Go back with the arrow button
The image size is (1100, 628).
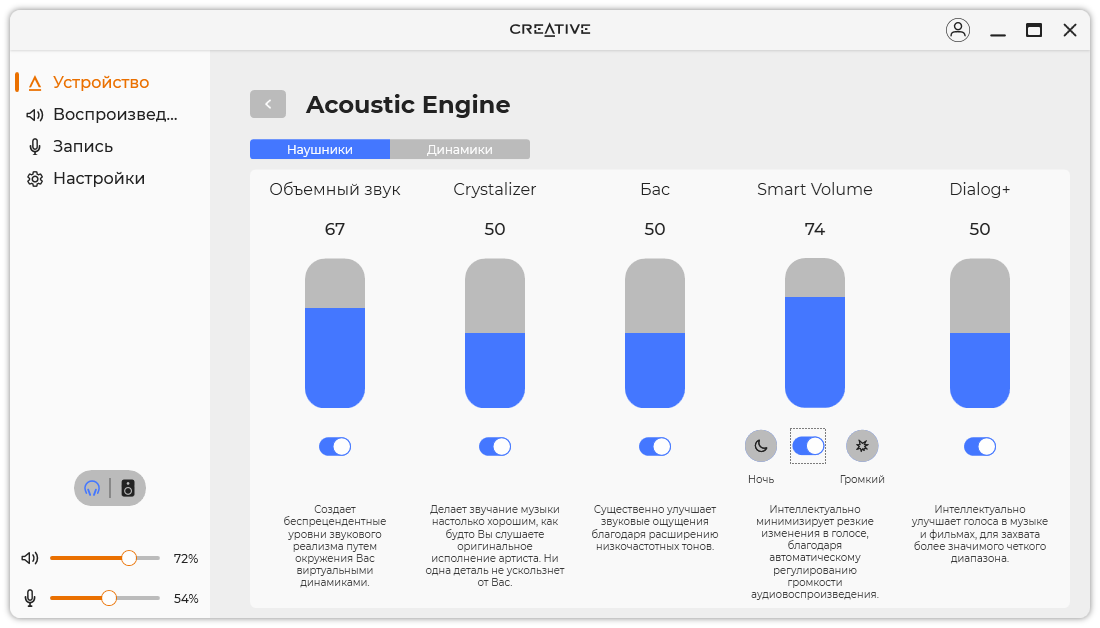tap(268, 104)
